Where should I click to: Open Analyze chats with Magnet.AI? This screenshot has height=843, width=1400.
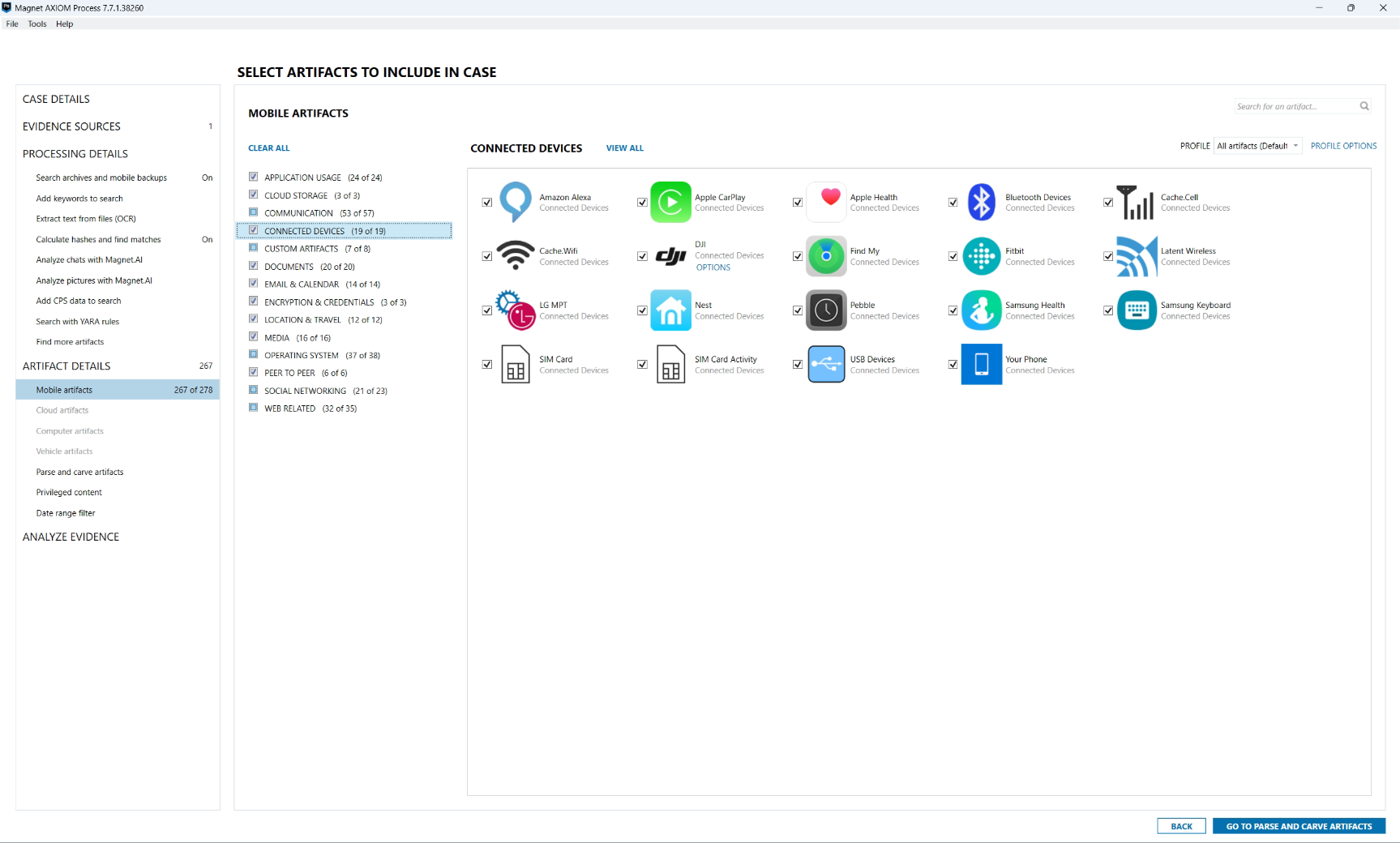coord(89,260)
